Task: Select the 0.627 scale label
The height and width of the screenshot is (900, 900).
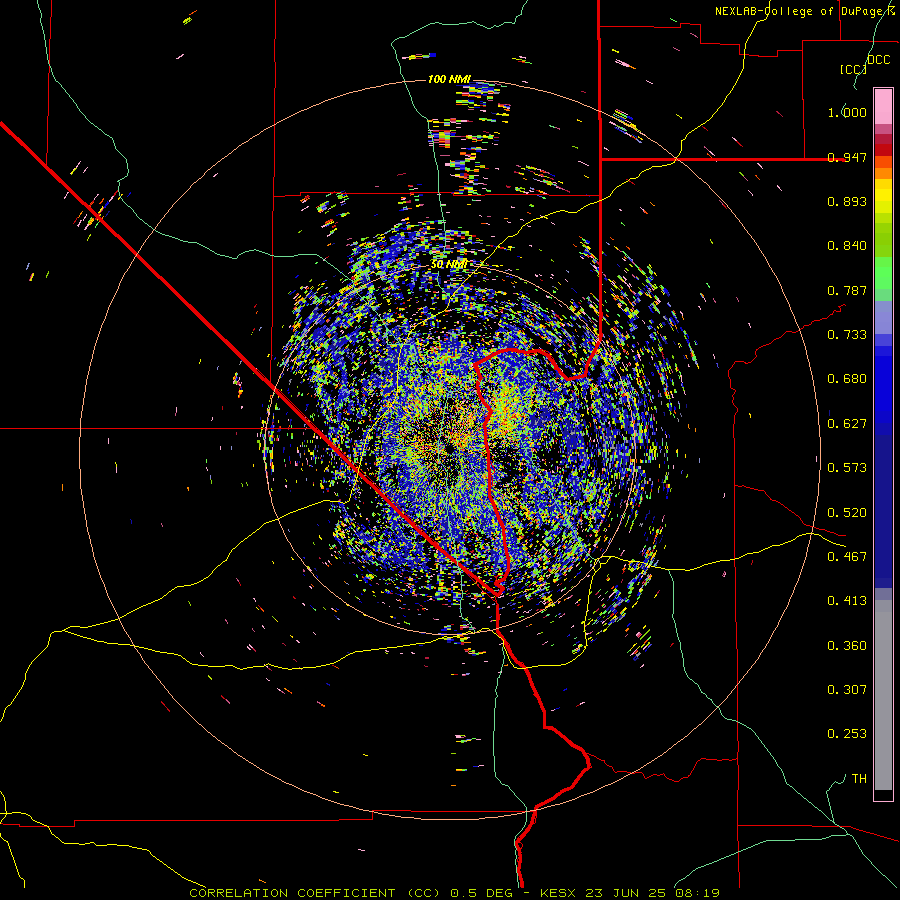Action: 847,424
